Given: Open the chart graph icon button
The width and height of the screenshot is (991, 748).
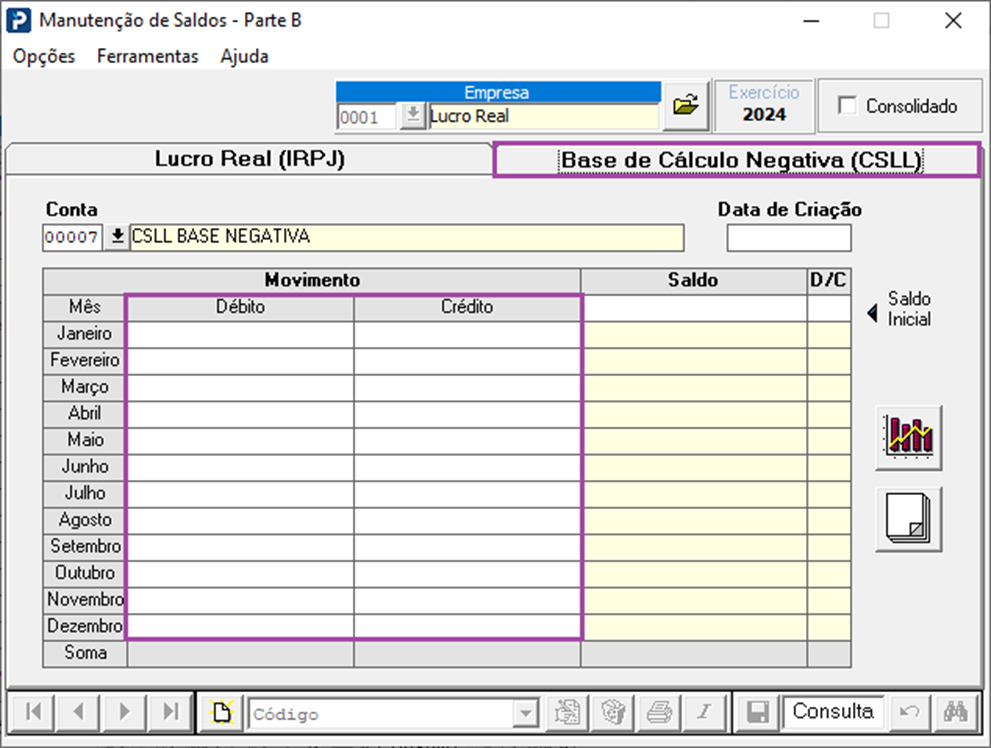Looking at the screenshot, I should tap(909, 438).
